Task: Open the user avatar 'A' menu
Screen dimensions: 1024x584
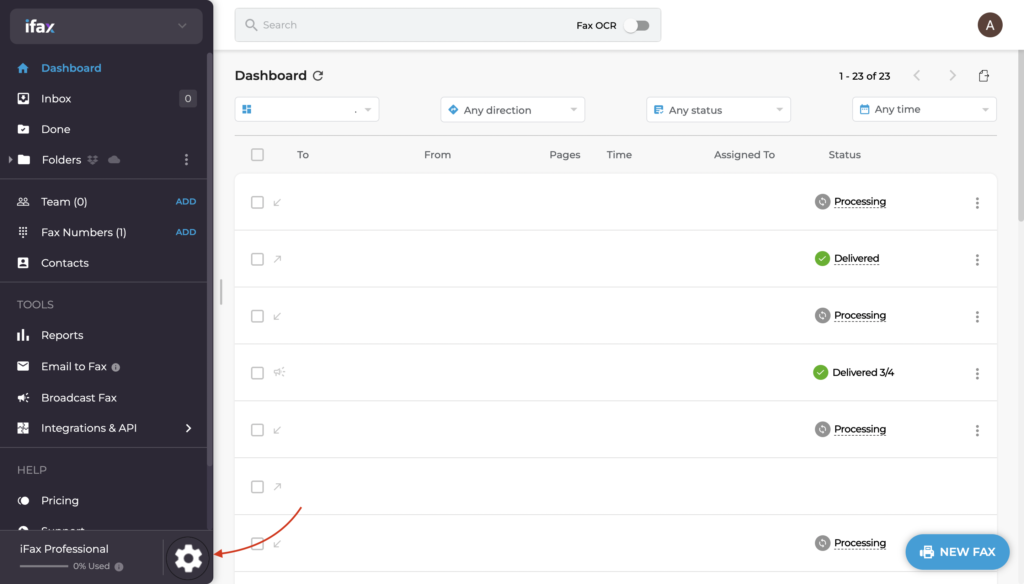Action: (989, 25)
